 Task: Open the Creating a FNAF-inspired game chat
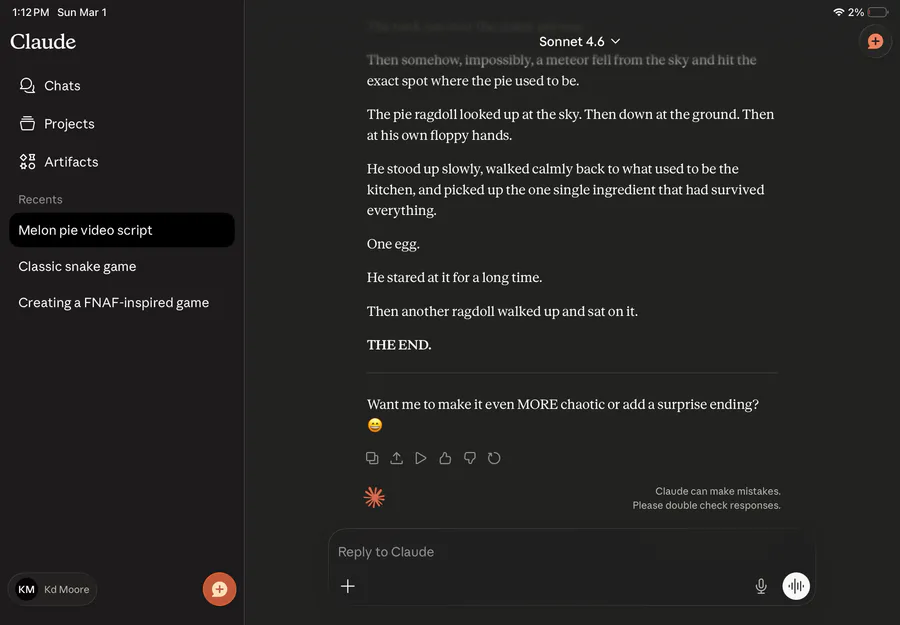pos(113,302)
